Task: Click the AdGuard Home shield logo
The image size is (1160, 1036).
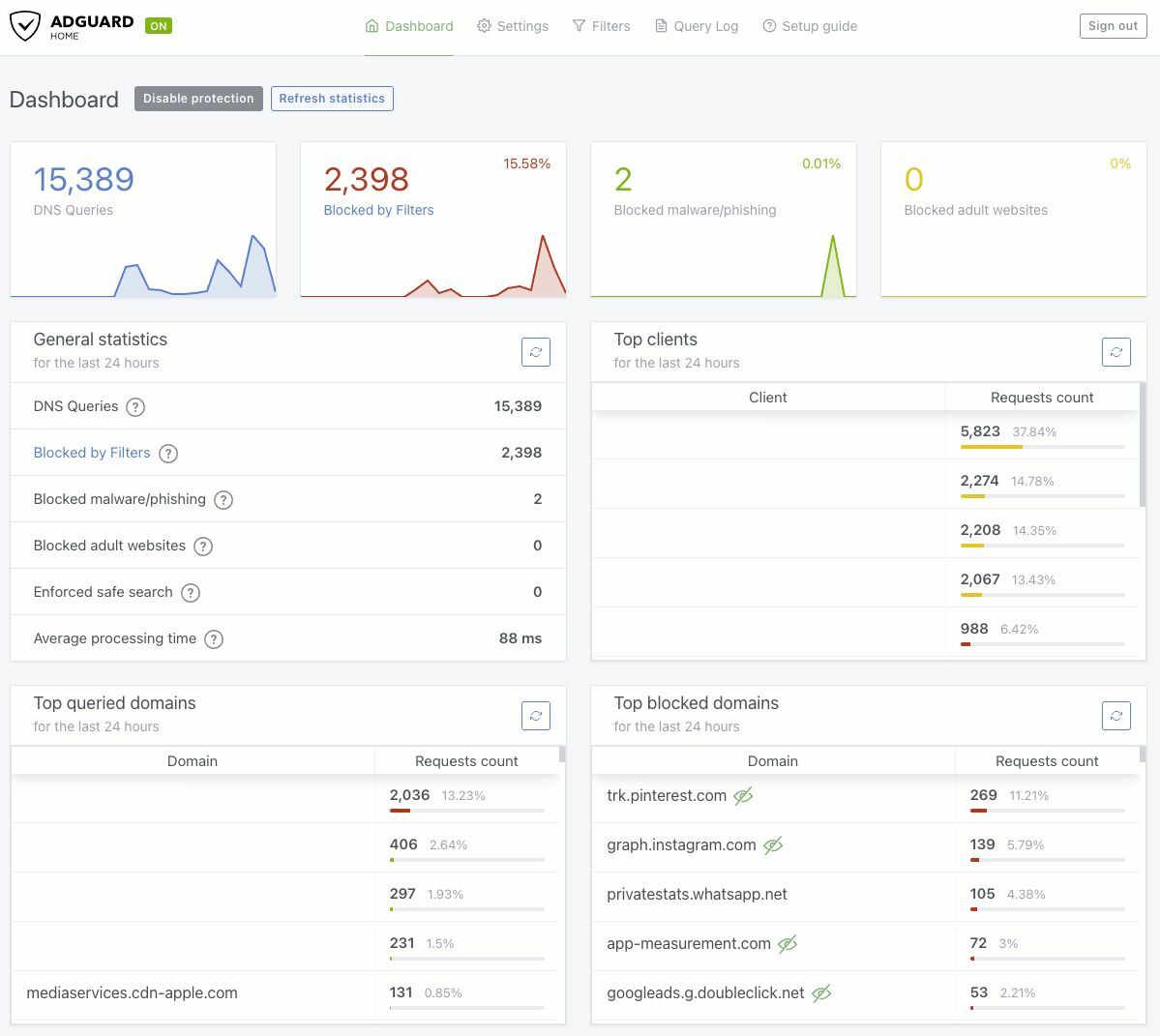Action: pyautogui.click(x=25, y=26)
